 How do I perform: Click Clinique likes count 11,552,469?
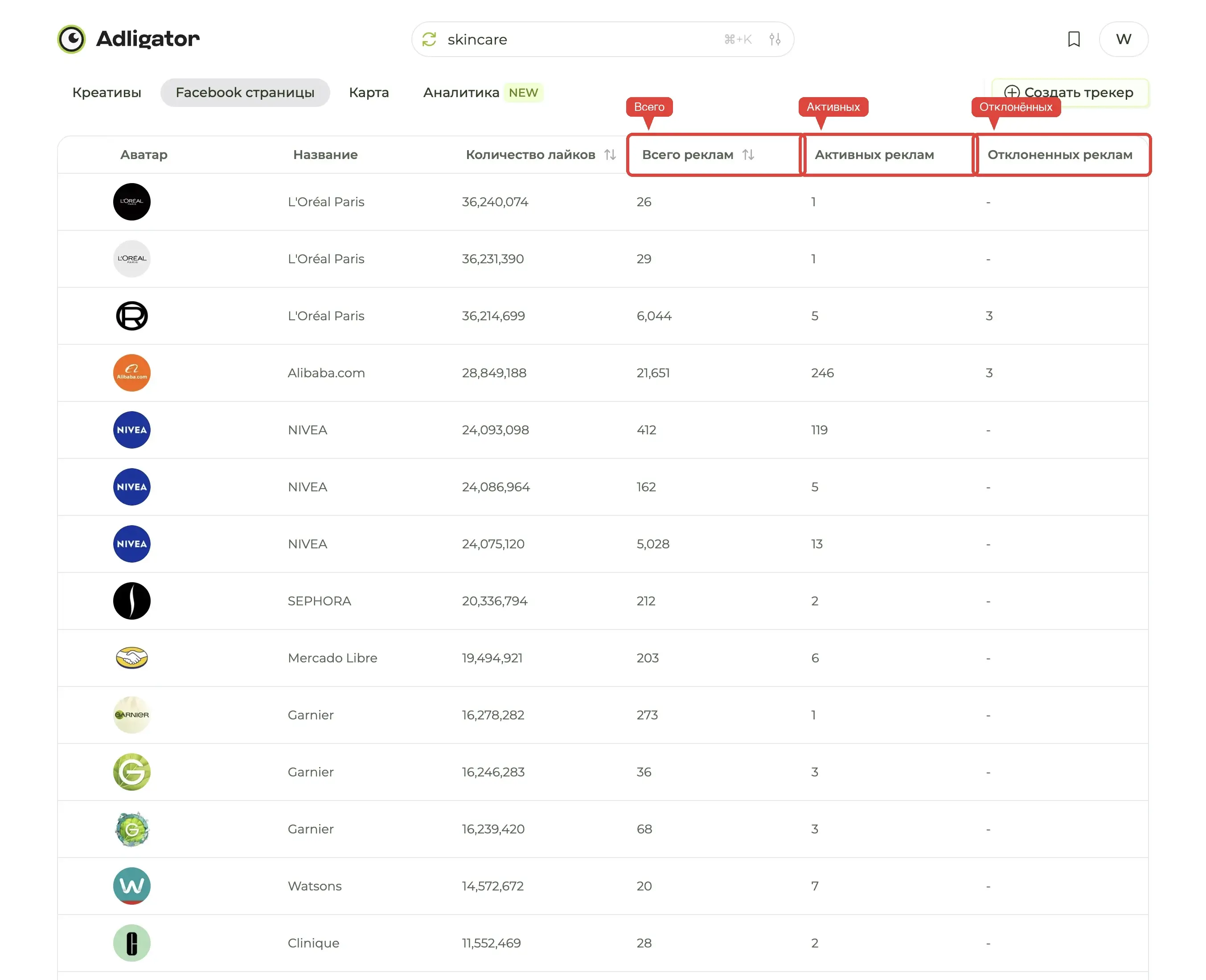pos(492,943)
